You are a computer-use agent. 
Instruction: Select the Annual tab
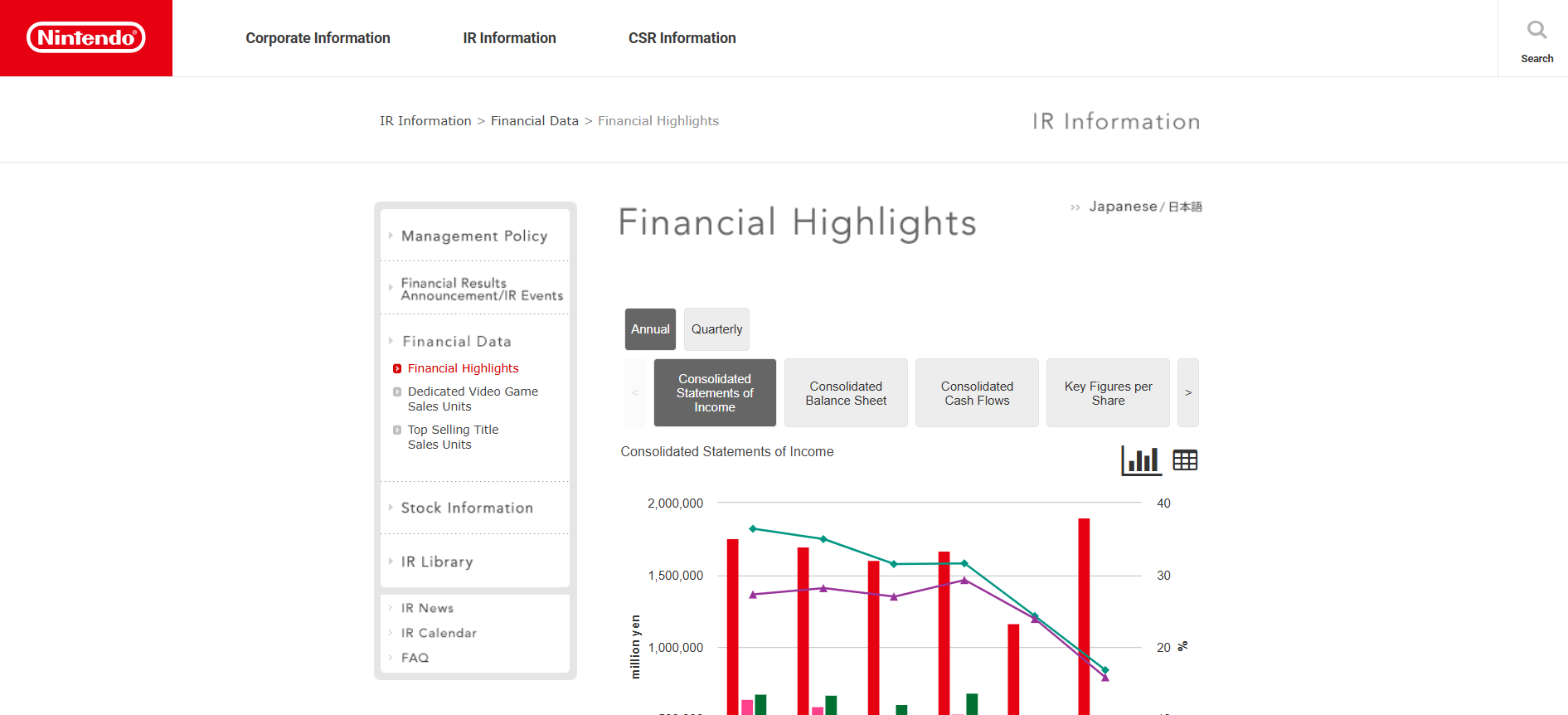pyautogui.click(x=650, y=329)
